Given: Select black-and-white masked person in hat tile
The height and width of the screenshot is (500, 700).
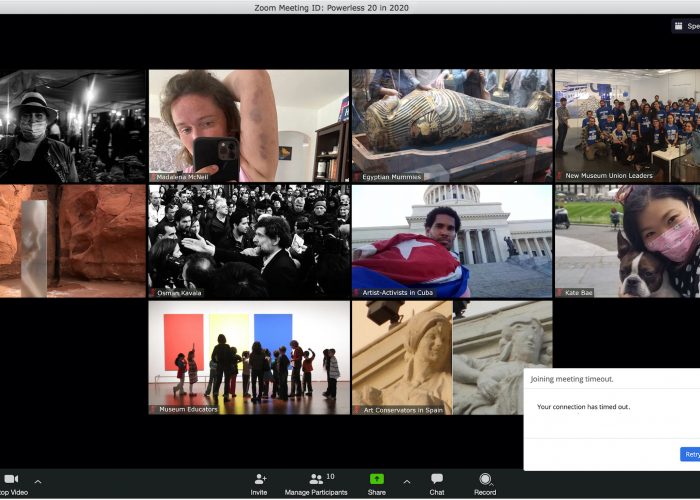Looking at the screenshot, I should tap(72, 125).
